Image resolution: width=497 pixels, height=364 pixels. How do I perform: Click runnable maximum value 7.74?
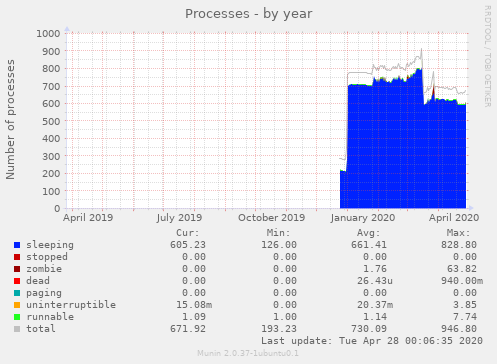[465, 317]
